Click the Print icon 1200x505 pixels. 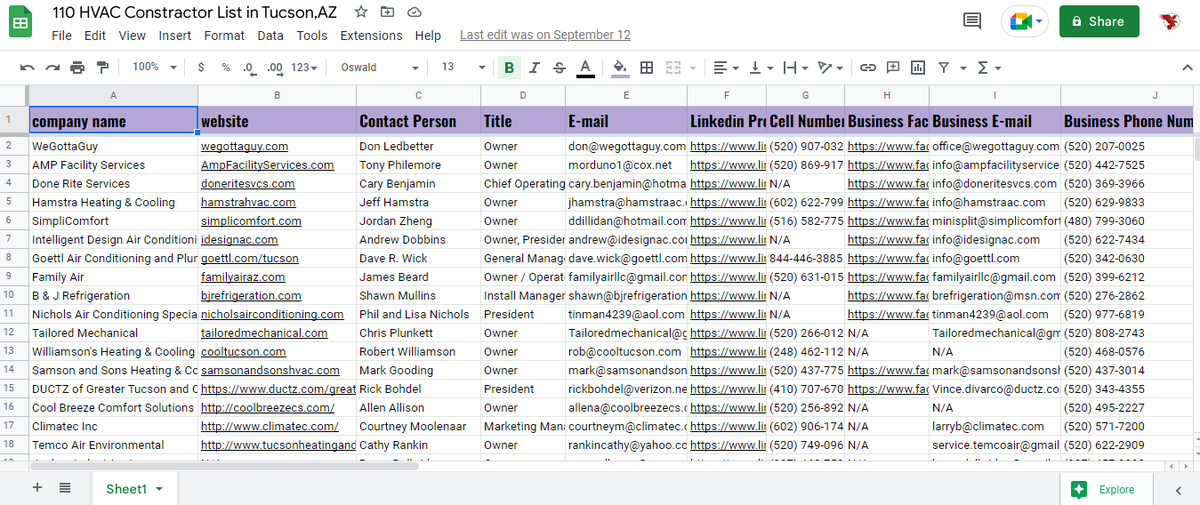coord(77,67)
